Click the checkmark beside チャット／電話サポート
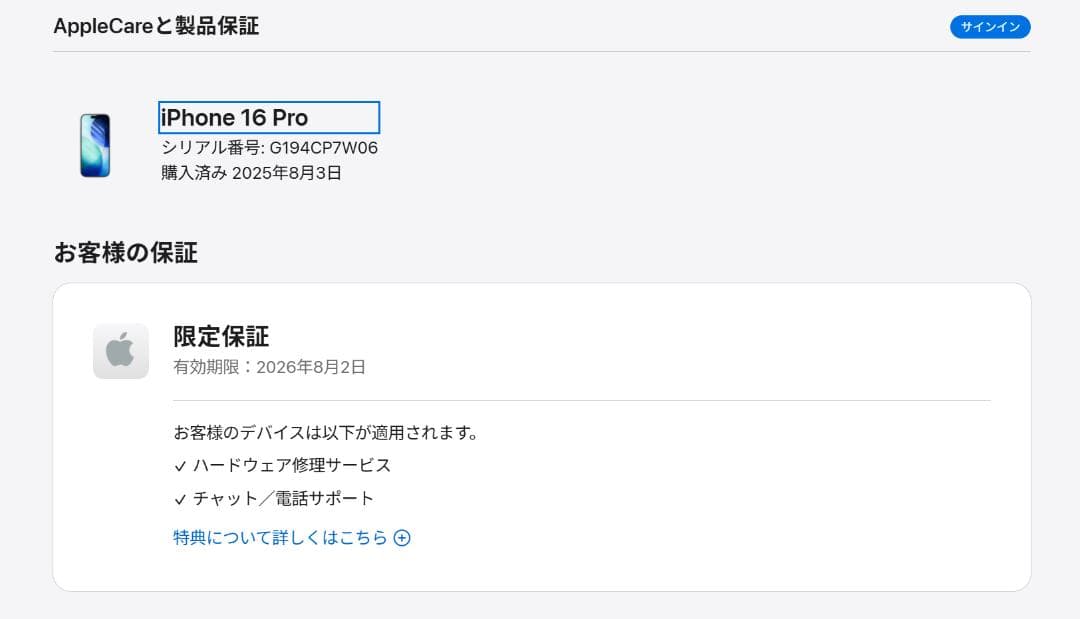1080x619 pixels. (x=181, y=498)
